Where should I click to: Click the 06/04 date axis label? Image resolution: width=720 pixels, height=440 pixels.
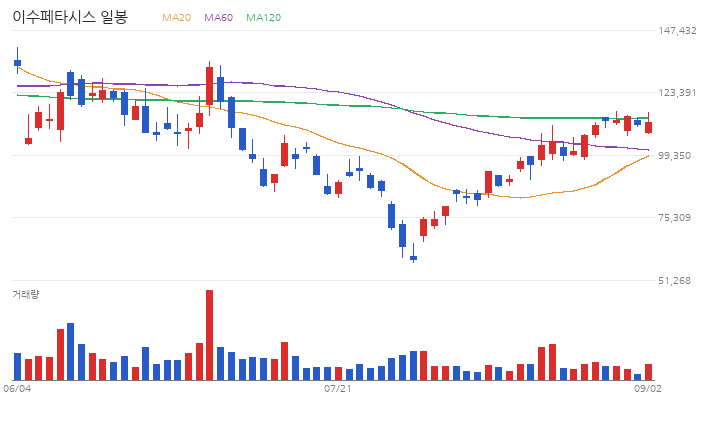17,389
